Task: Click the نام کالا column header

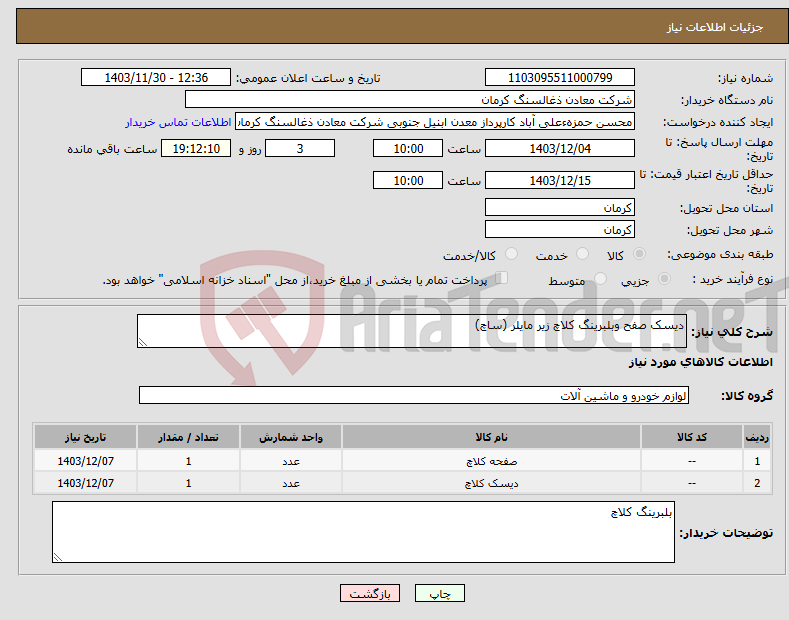Action: [491, 437]
